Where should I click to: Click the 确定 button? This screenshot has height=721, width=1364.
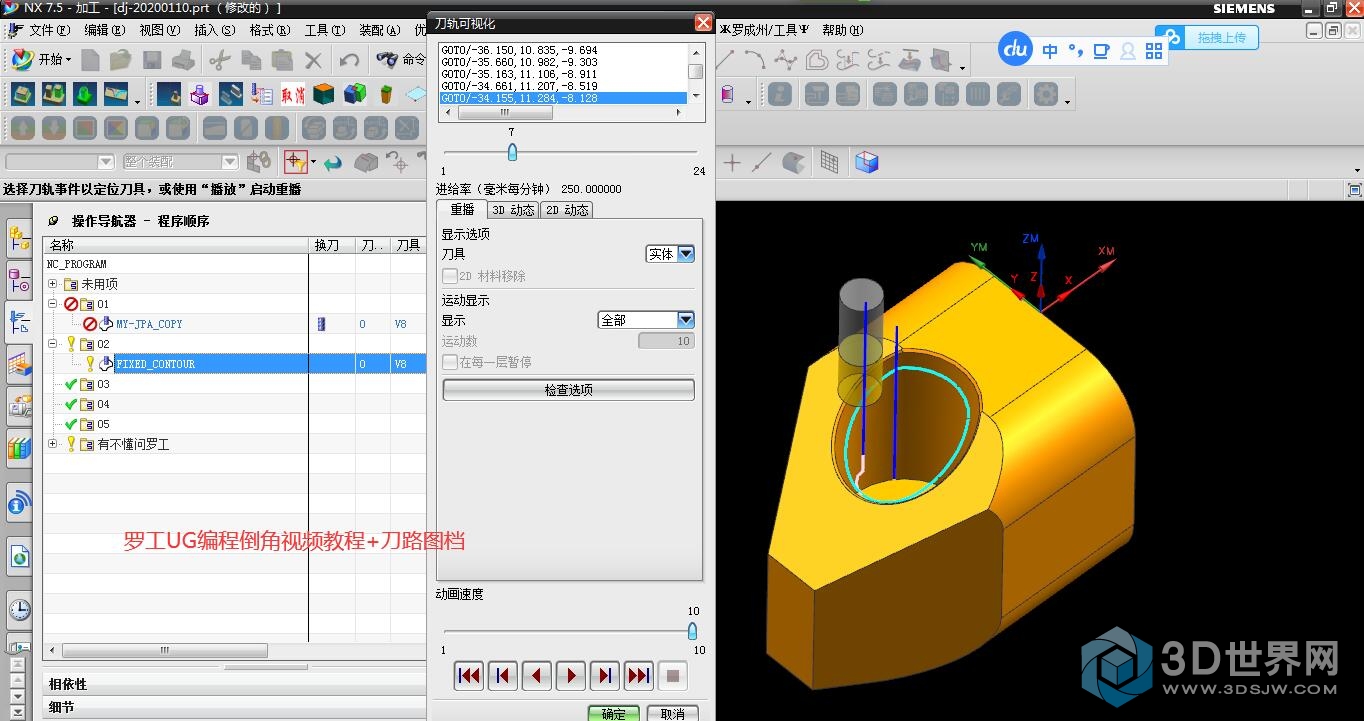[x=614, y=713]
